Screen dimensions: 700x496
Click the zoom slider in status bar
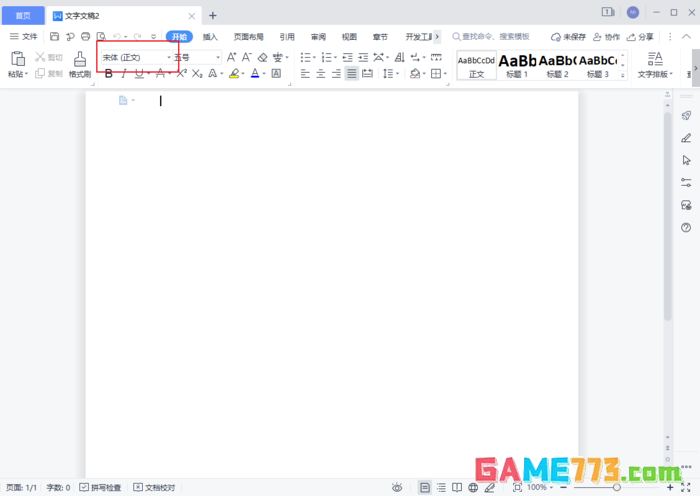(x=616, y=487)
